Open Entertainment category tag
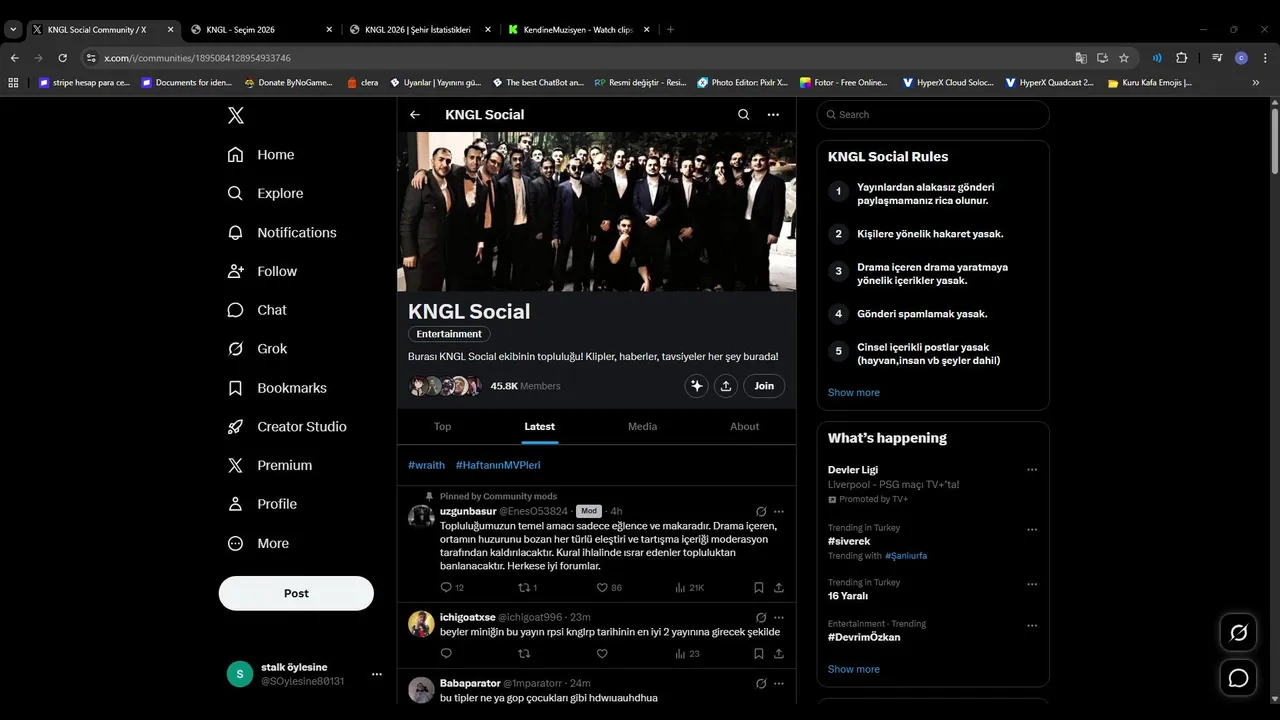Viewport: 1280px width, 720px height. 449,334
